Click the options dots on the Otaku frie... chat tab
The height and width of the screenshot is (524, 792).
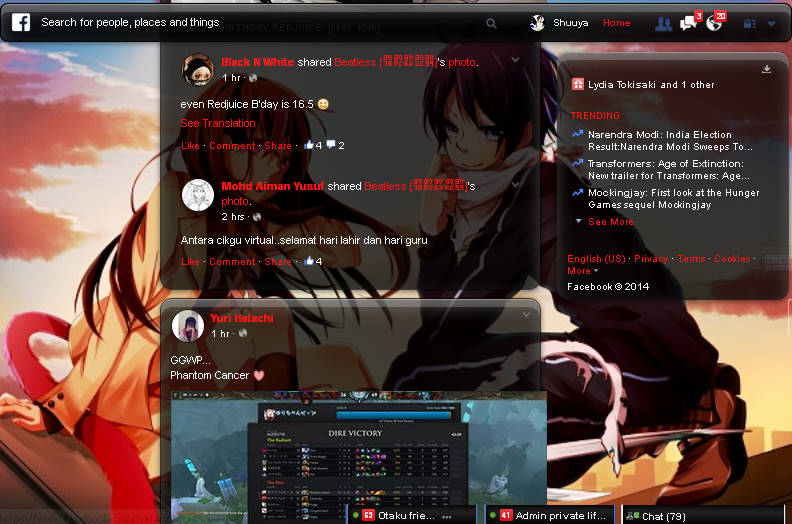pos(447,516)
